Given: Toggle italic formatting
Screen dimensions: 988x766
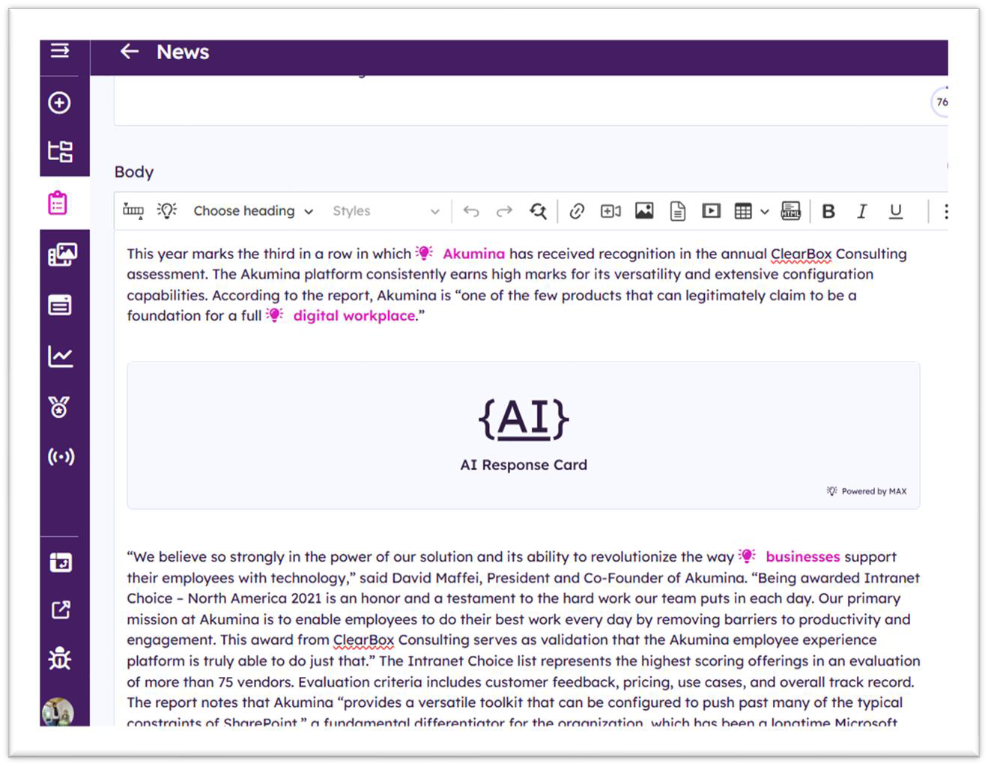Looking at the screenshot, I should click(x=862, y=211).
